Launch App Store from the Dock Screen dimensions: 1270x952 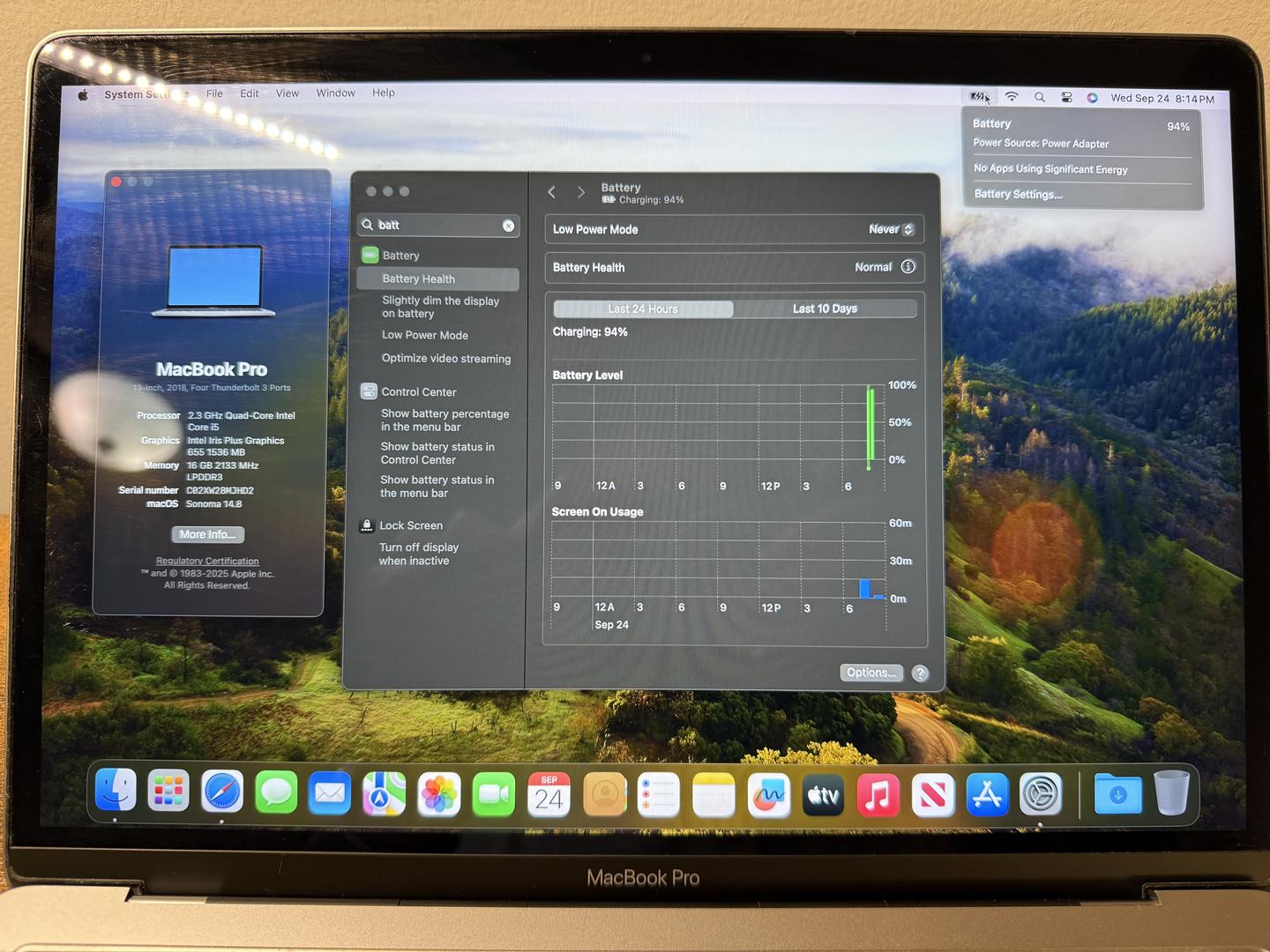coord(988,795)
